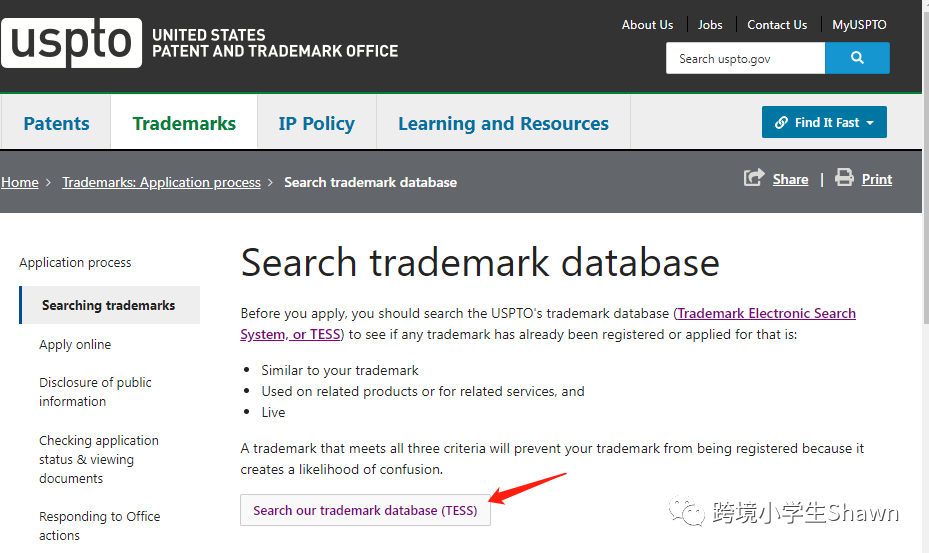This screenshot has height=553, width=929.
Task: Click 'Search trademark database' breadcrumb text
Action: 370,183
